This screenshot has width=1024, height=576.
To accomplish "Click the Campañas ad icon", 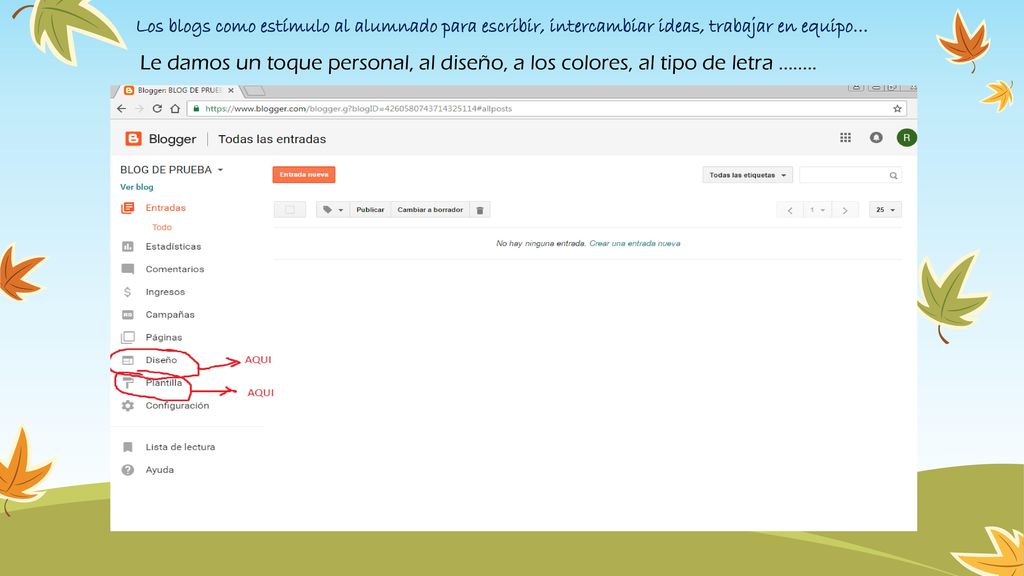I will (127, 315).
